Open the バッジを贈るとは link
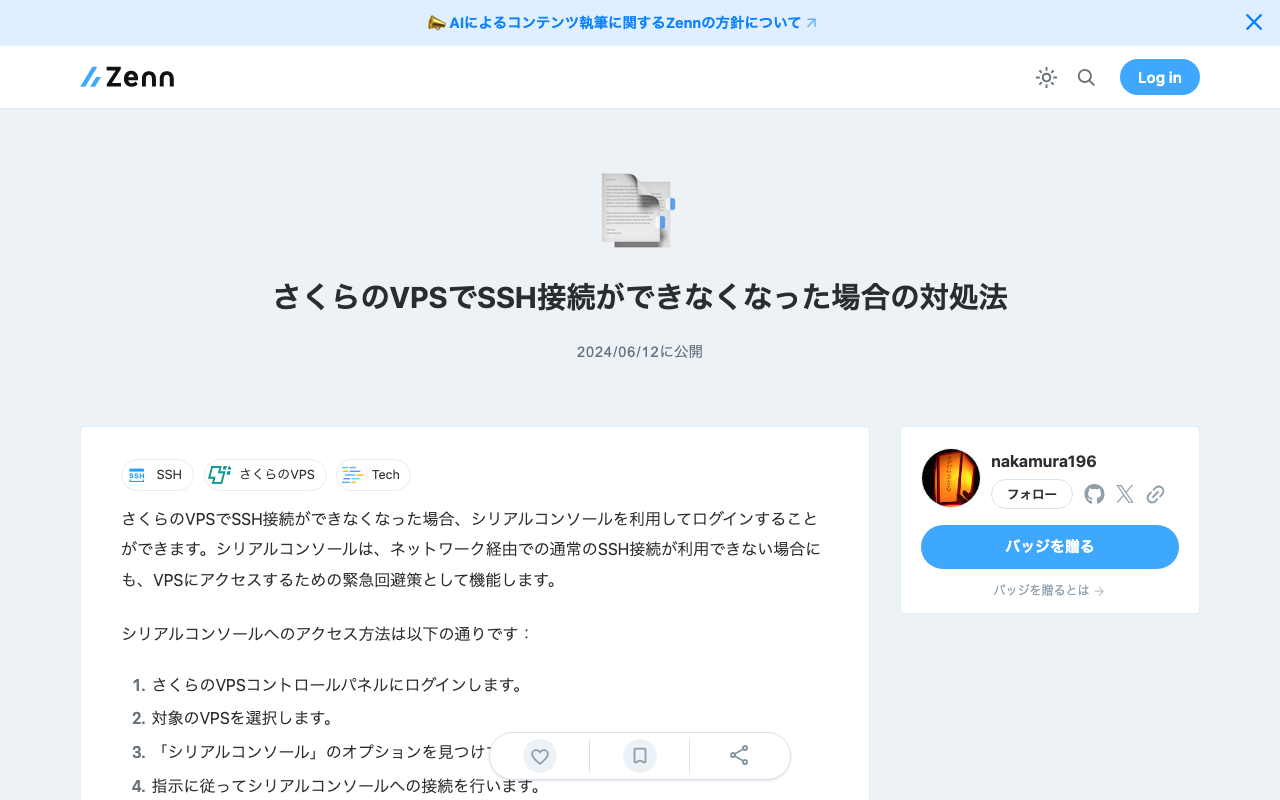1280x800 pixels. click(1049, 590)
